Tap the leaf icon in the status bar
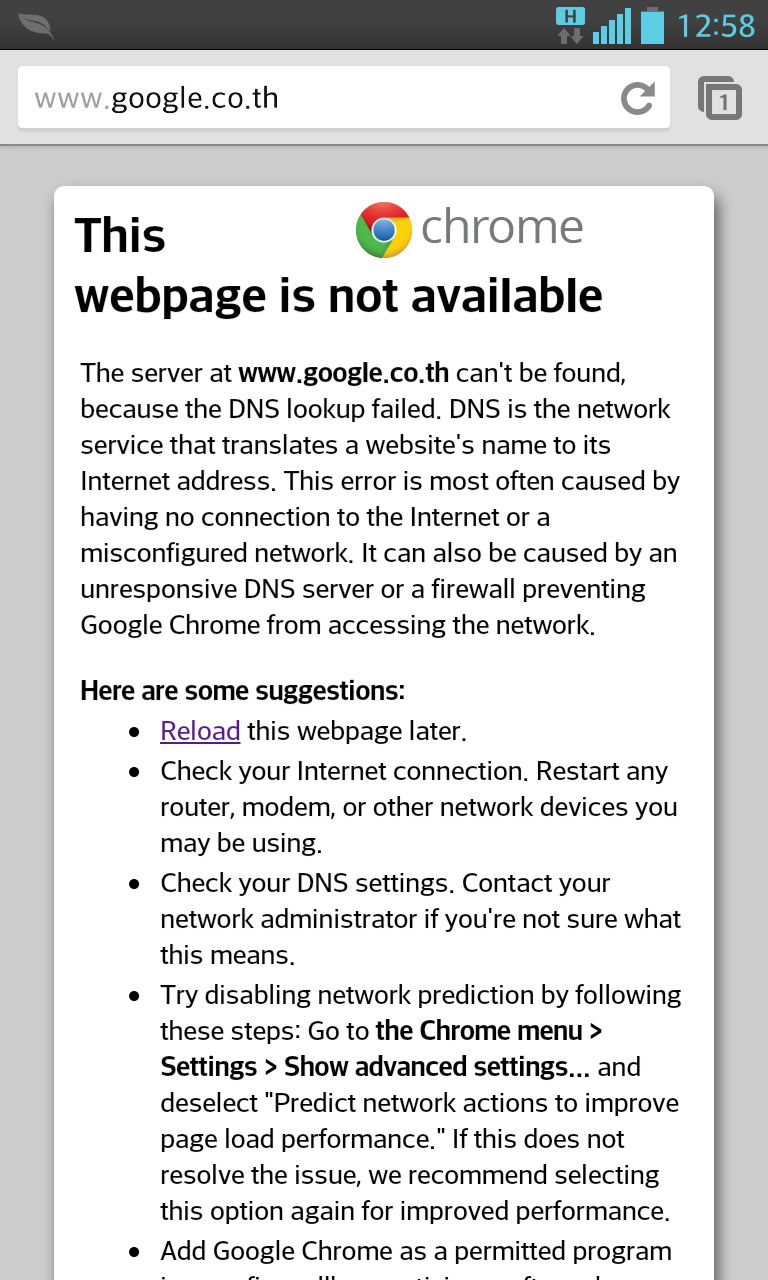768x1280 pixels. 36,25
